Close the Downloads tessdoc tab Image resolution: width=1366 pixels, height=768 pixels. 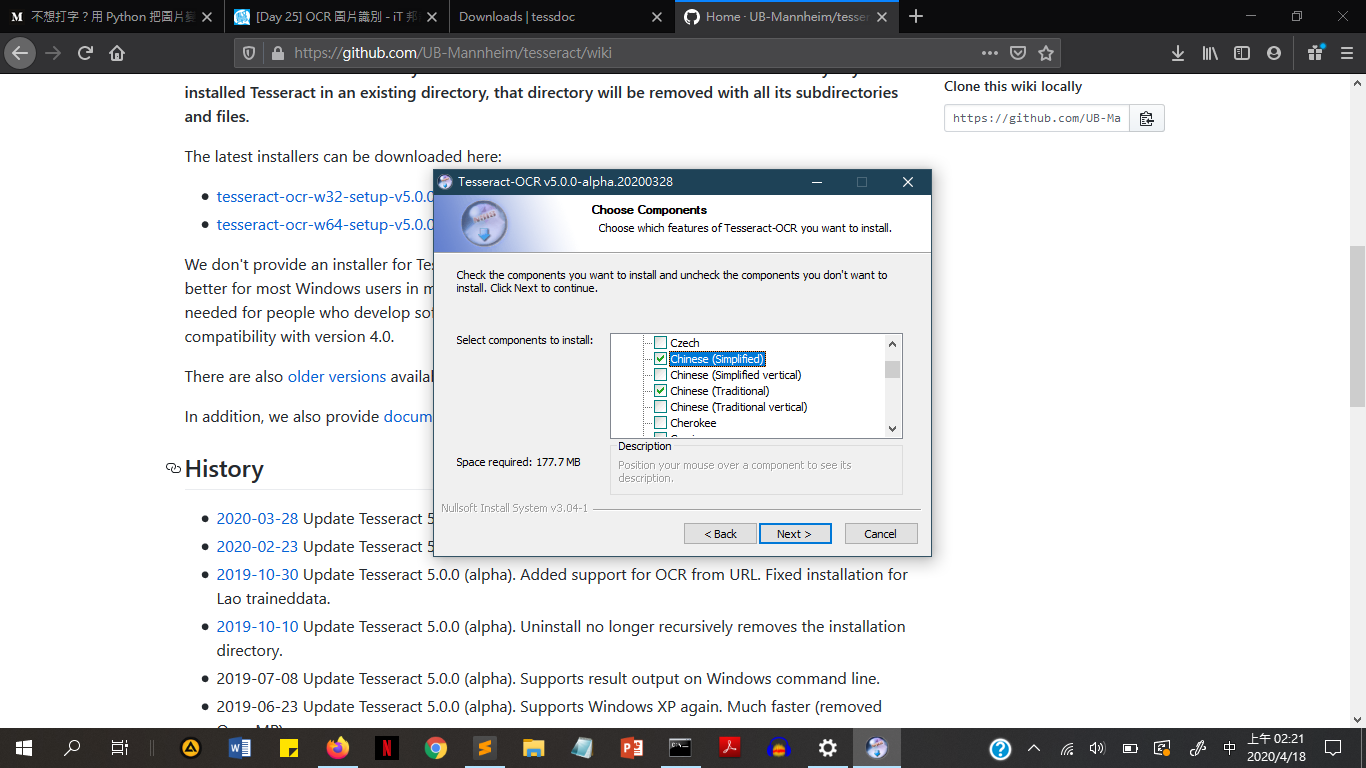(656, 16)
